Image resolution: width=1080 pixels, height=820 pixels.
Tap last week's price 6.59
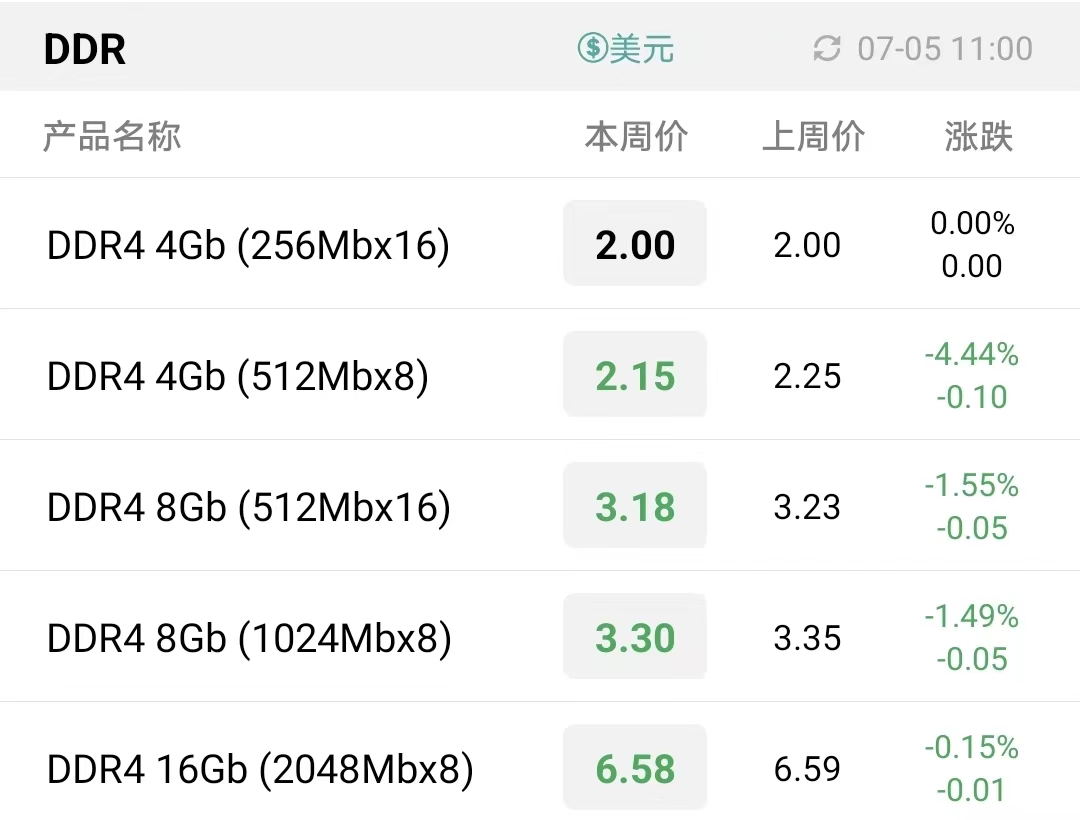[x=807, y=769]
